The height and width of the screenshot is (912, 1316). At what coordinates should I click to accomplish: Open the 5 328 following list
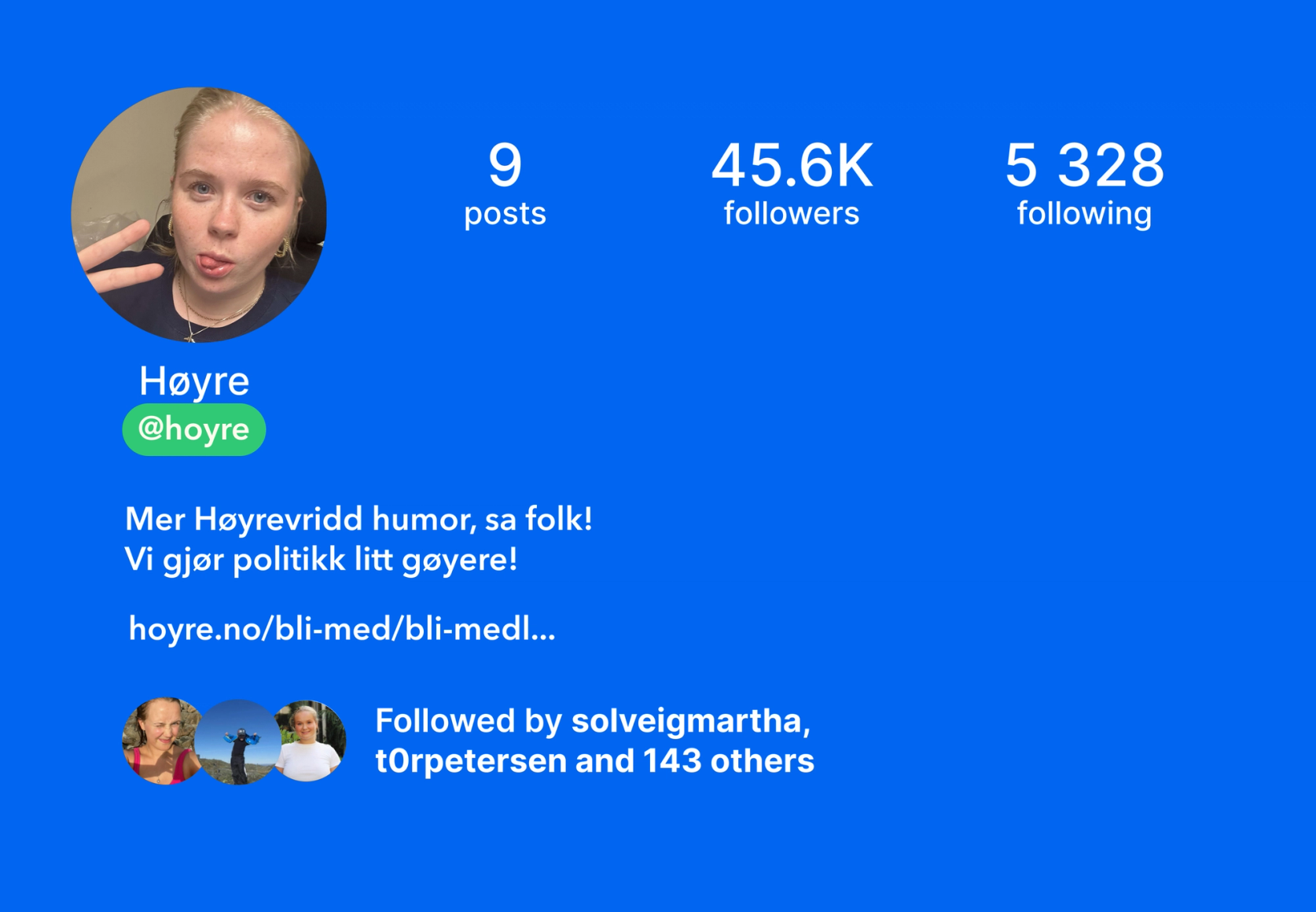1084,183
